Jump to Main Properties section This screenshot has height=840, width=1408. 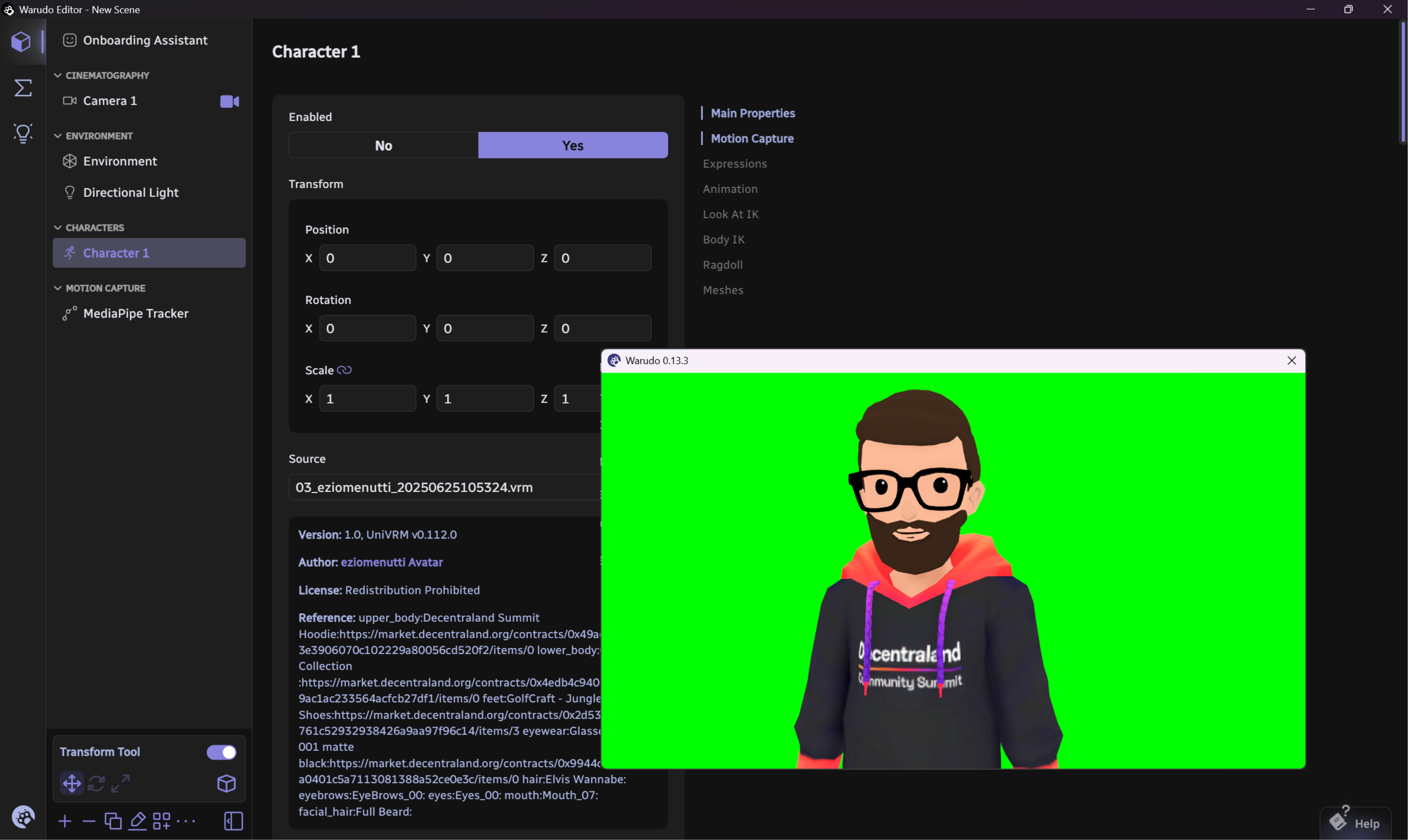tap(753, 113)
